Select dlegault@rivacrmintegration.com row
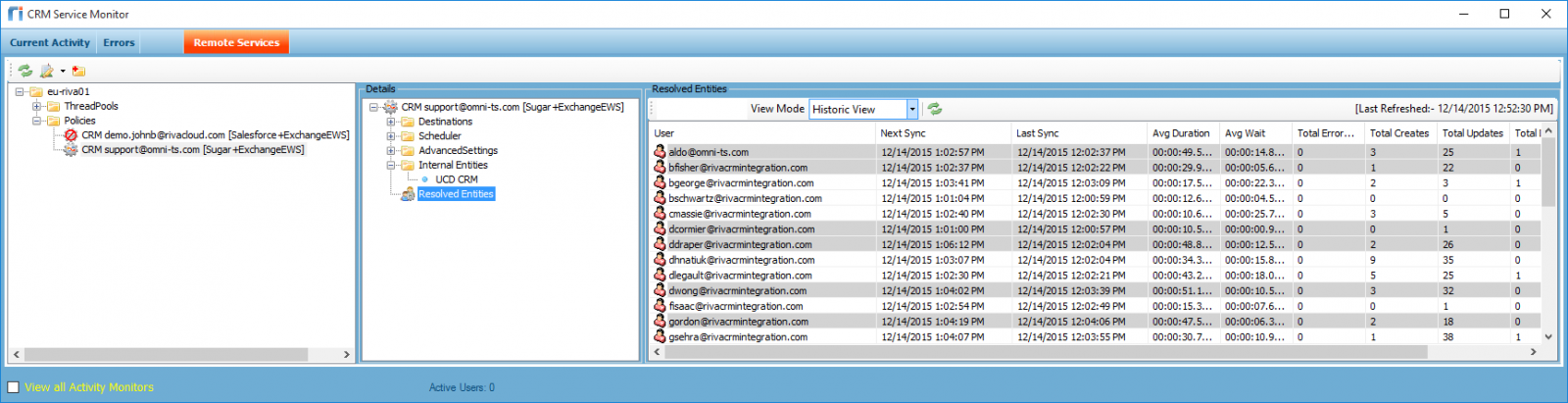 click(1097, 276)
